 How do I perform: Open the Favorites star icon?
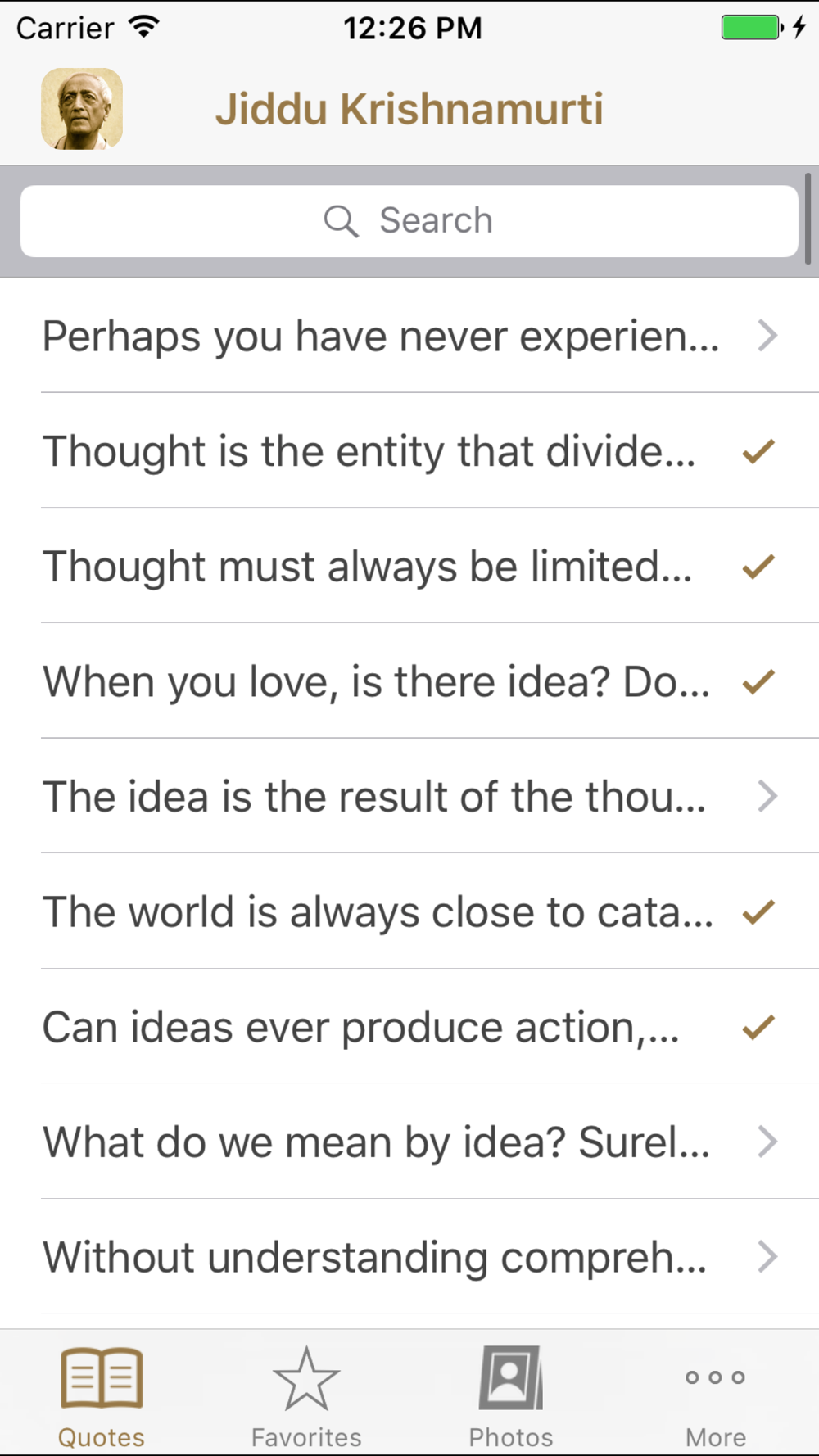click(x=306, y=1379)
